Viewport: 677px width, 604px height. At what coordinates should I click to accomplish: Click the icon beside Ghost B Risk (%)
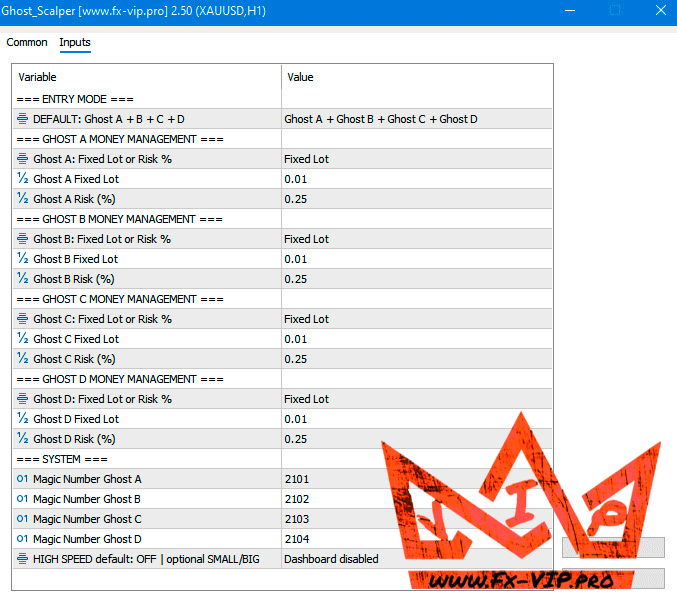tap(22, 278)
